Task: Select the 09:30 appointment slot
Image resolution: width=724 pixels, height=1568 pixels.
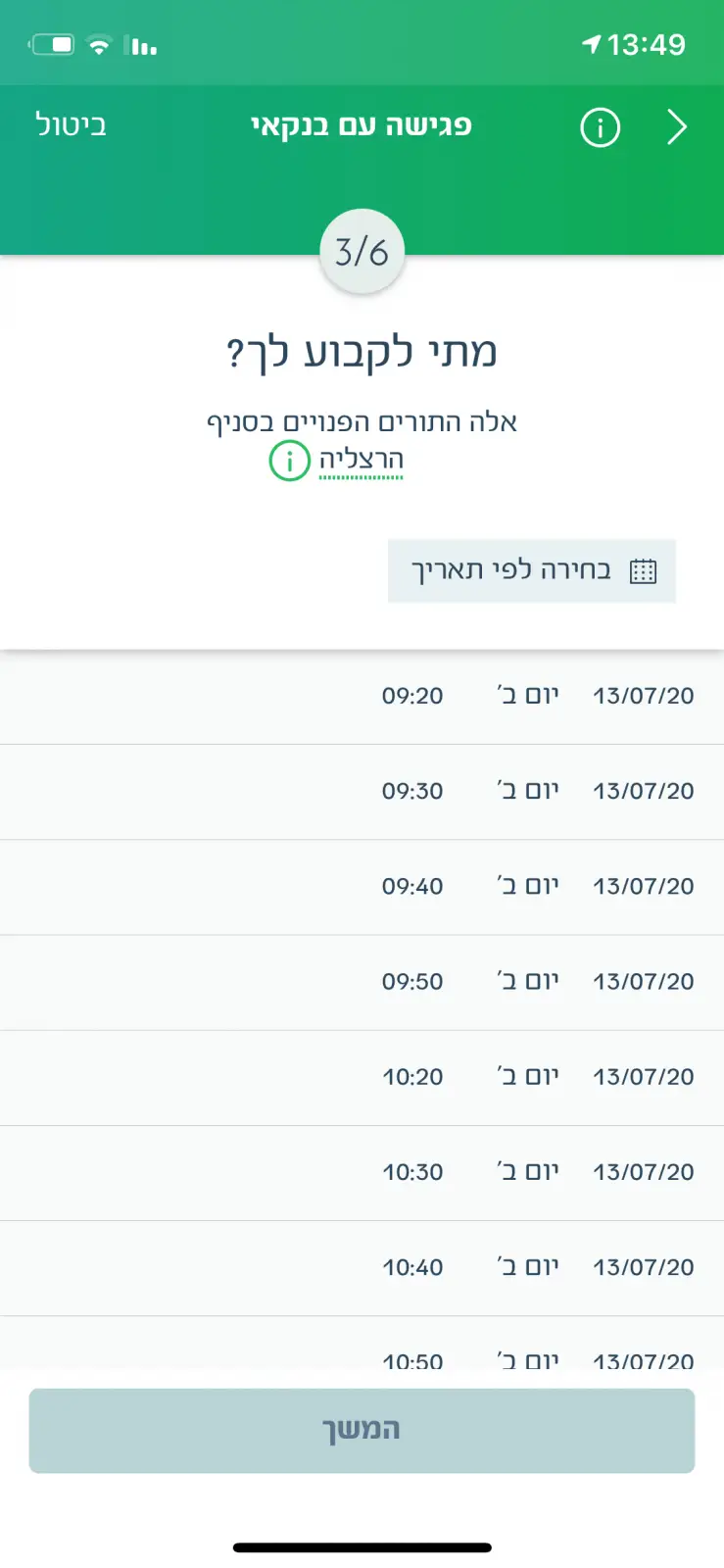Action: [362, 791]
